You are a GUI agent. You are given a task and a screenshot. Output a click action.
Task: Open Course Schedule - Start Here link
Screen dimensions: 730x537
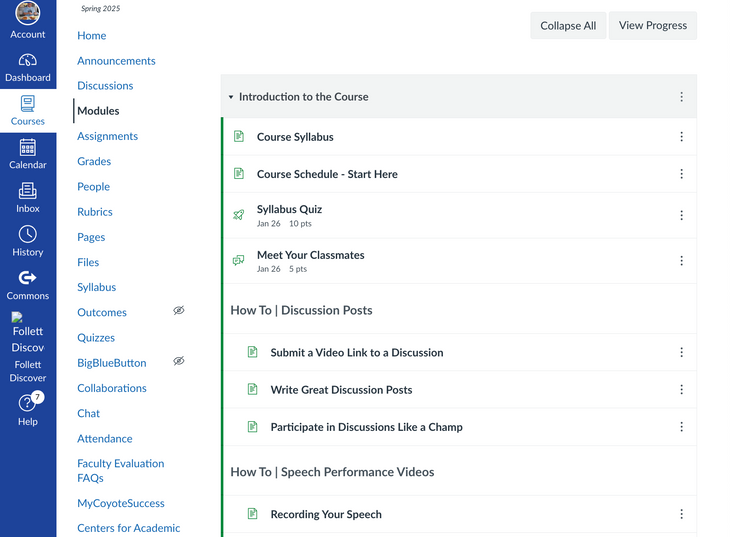click(x=327, y=174)
